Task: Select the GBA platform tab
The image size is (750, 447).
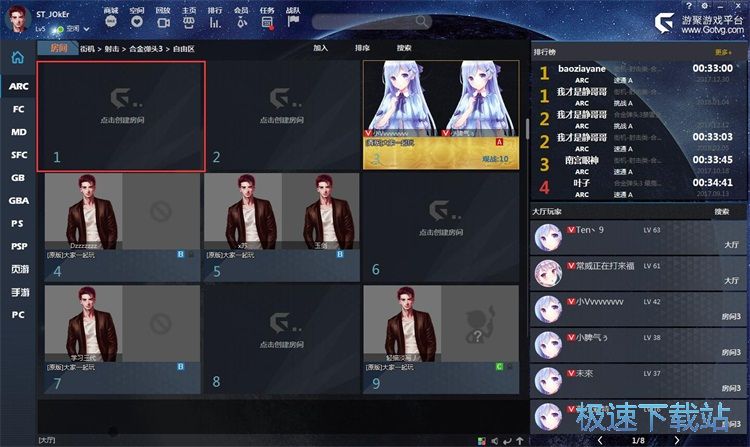Action: 18,201
